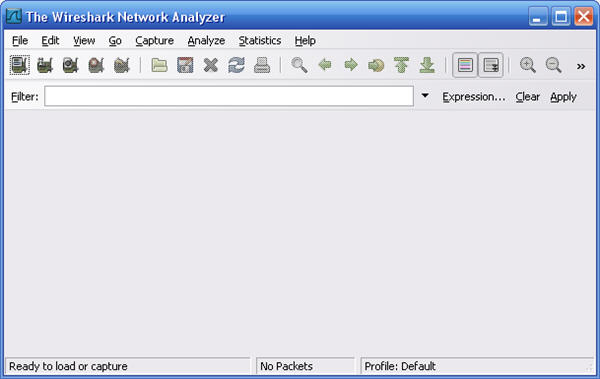The height and width of the screenshot is (379, 600).
Task: Print packets with printer icon
Action: tap(262, 65)
